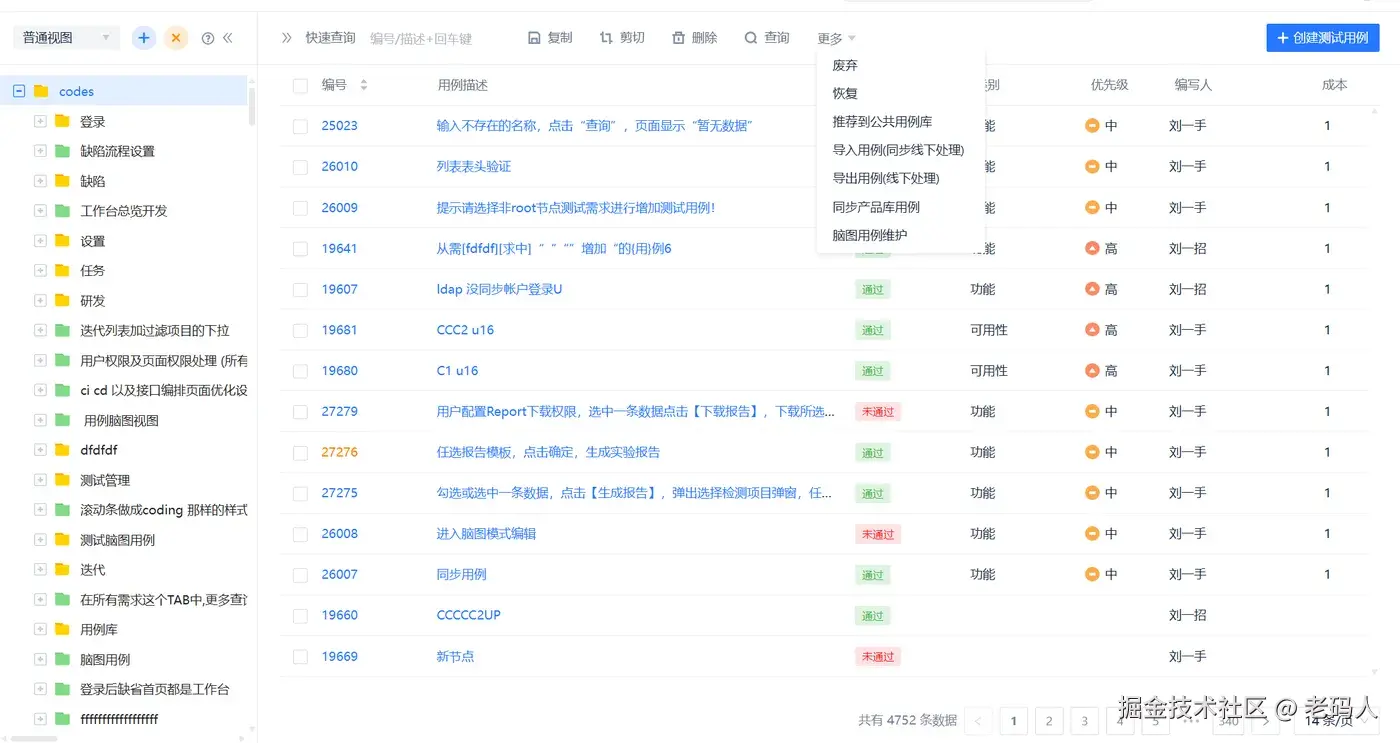Click the 编写人 column header
This screenshot has height=743, width=1400.
click(1193, 85)
